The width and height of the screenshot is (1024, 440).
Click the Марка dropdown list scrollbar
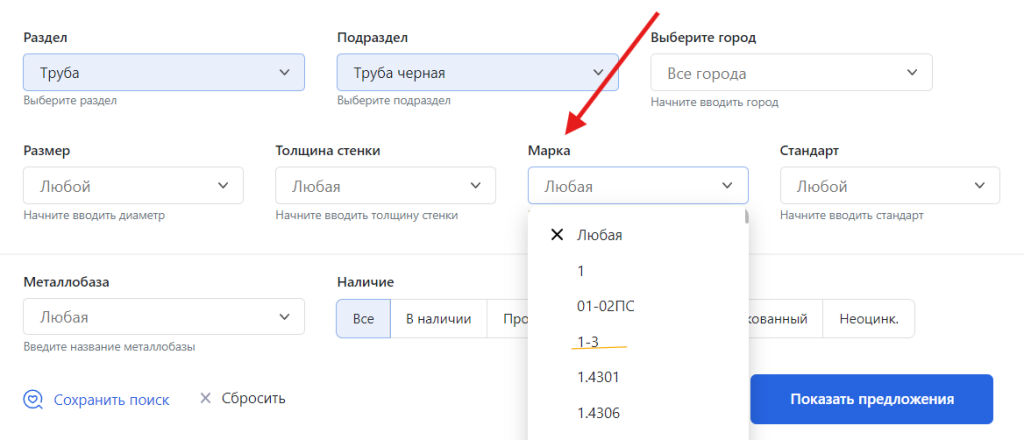(x=746, y=218)
